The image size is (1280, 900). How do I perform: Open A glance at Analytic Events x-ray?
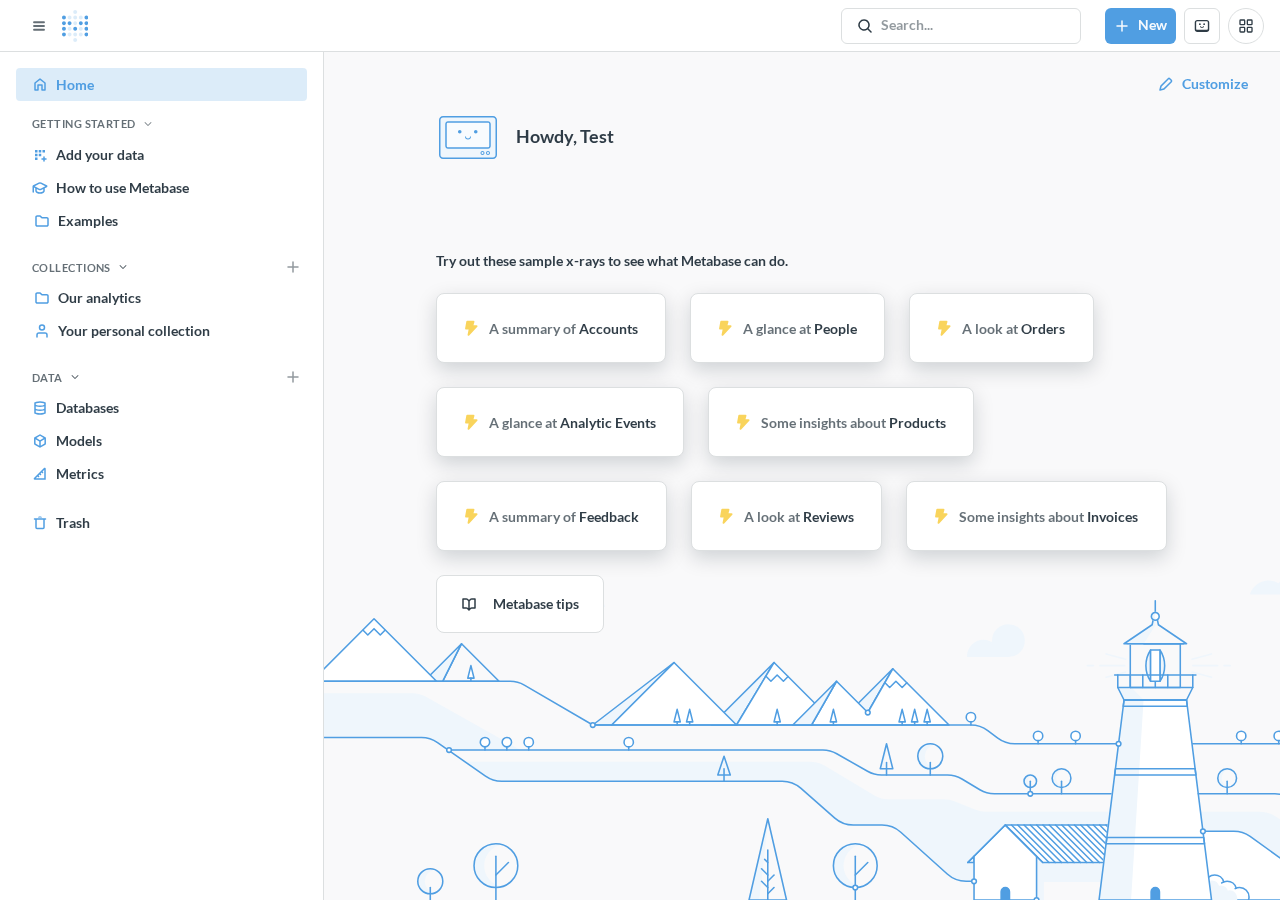560,422
